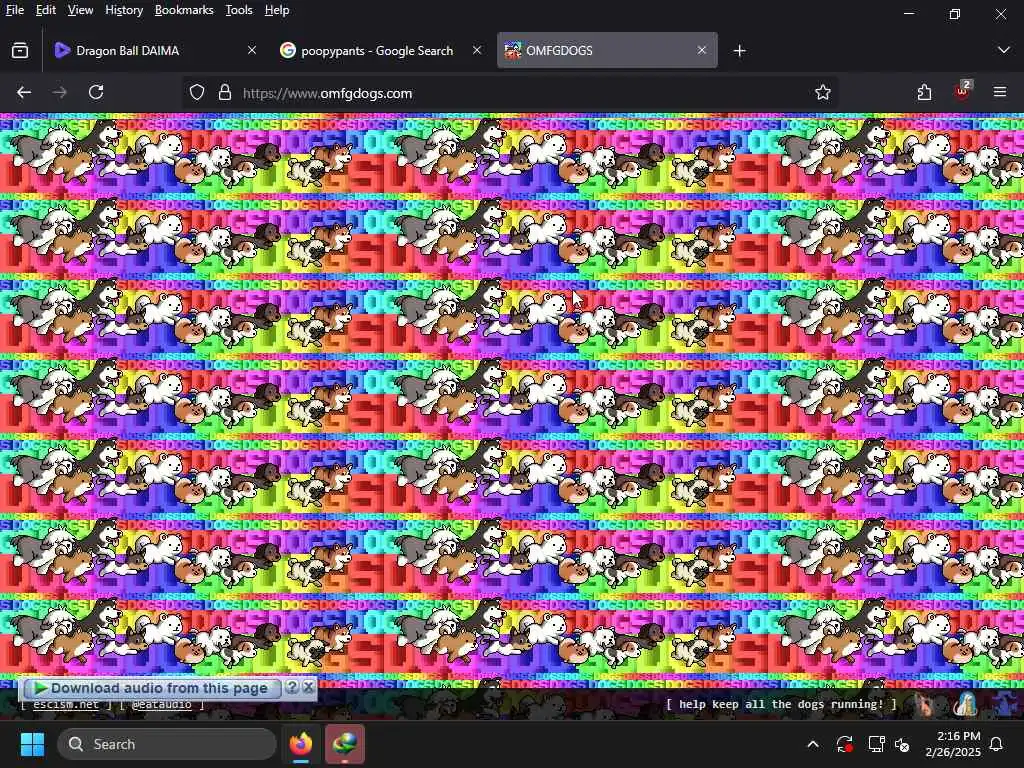Open the Firefox application hamburger menu
Screen dimensions: 1024x768
click(x=1000, y=93)
